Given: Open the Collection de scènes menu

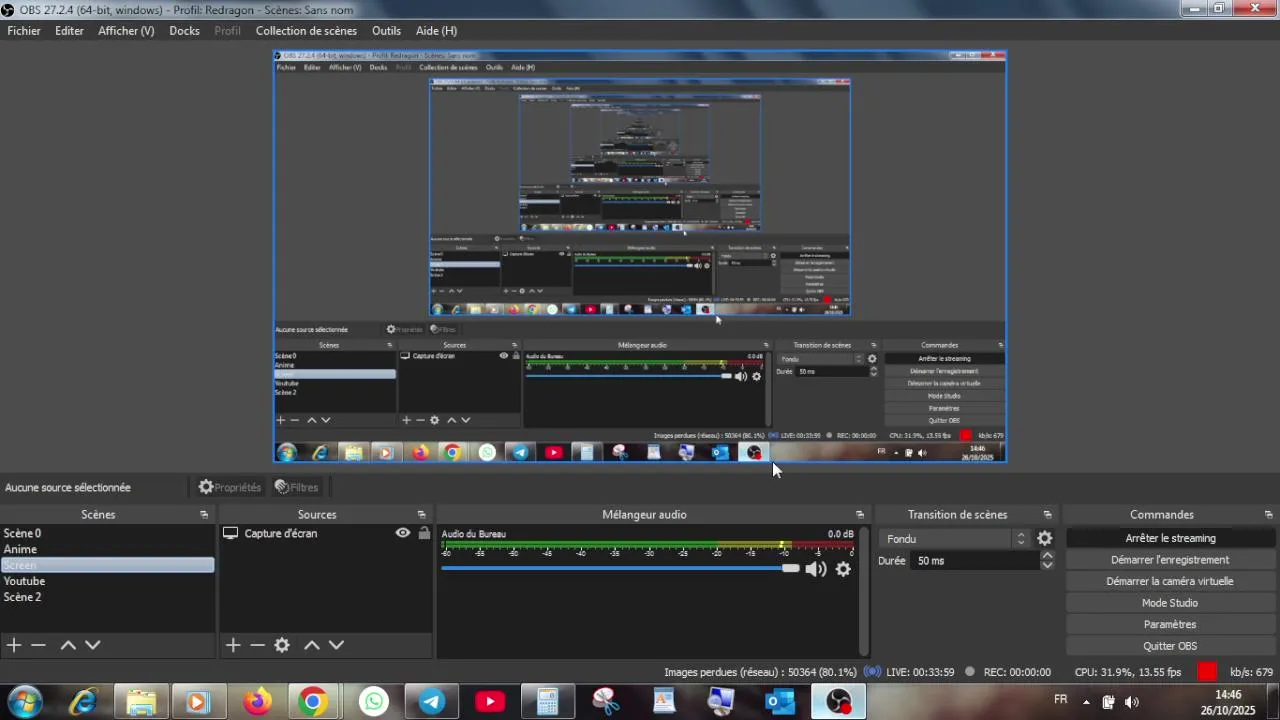Looking at the screenshot, I should point(306,31).
